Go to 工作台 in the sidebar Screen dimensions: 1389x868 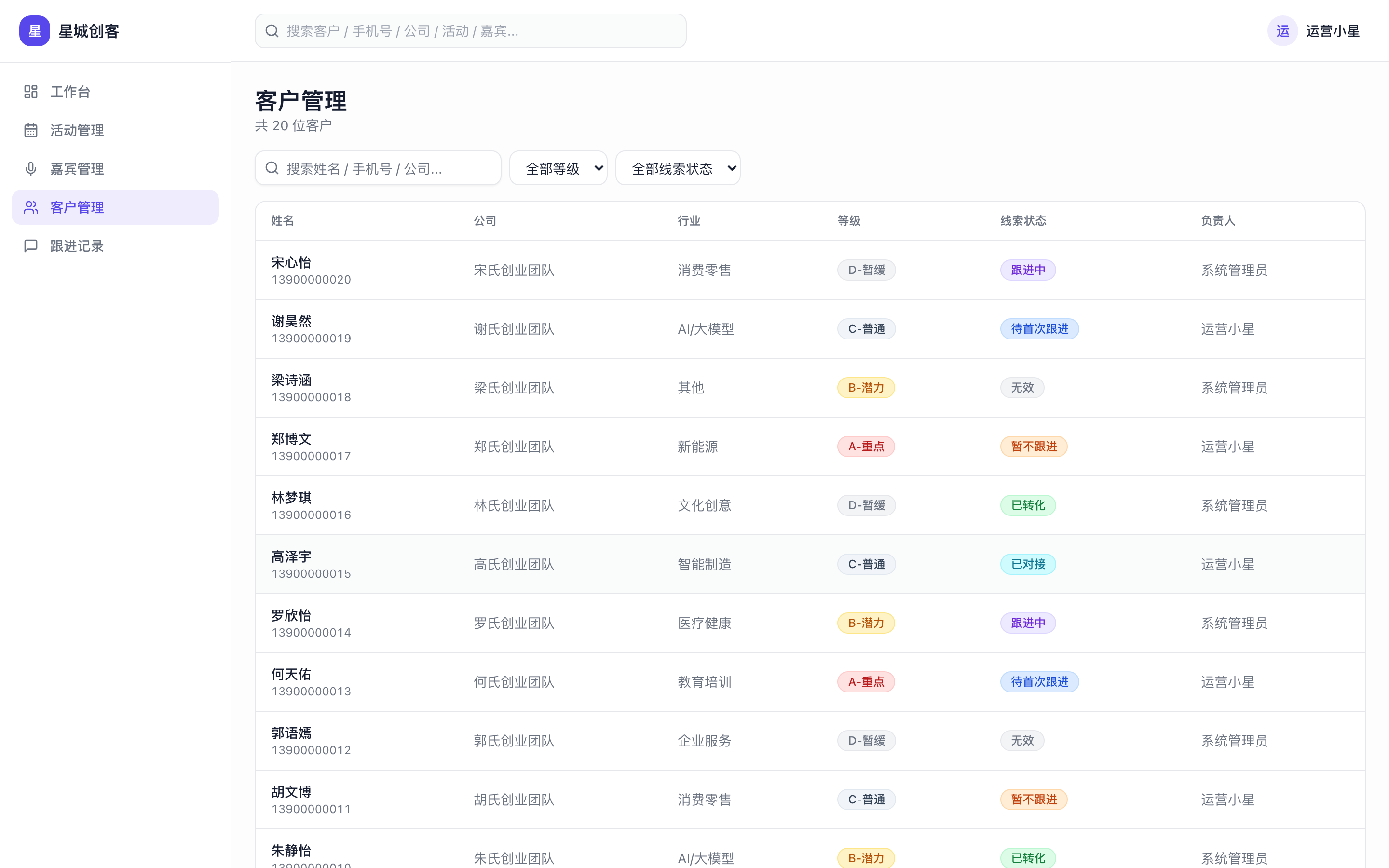115,92
